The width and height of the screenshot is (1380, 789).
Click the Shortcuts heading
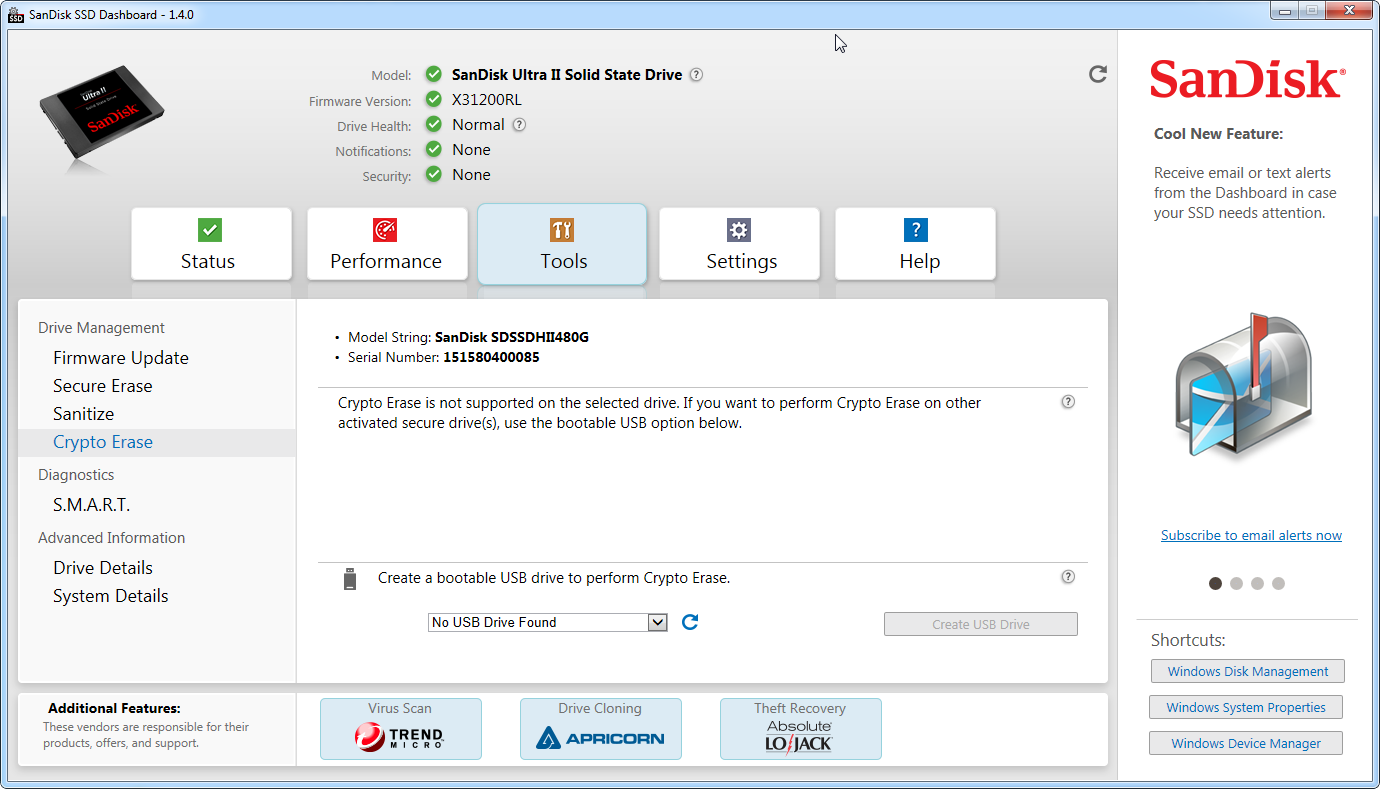coord(1188,640)
